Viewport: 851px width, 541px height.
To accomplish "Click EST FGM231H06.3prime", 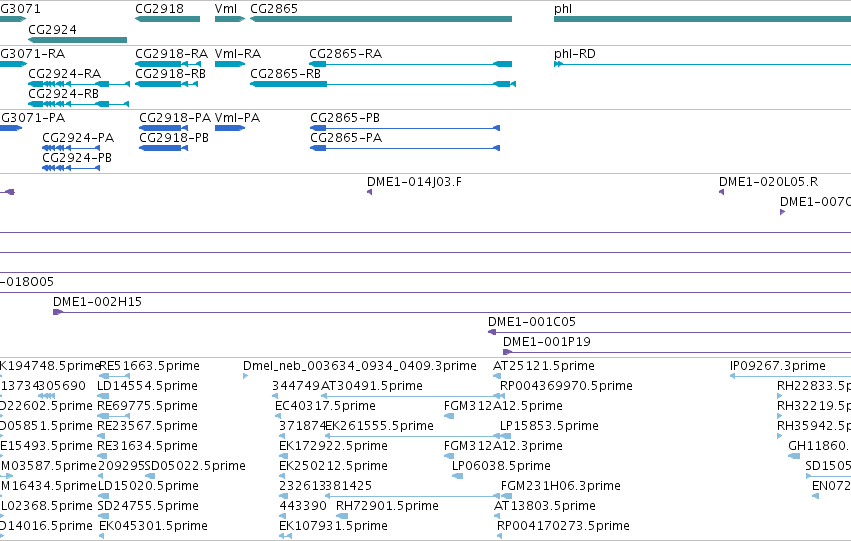I will click(506, 497).
